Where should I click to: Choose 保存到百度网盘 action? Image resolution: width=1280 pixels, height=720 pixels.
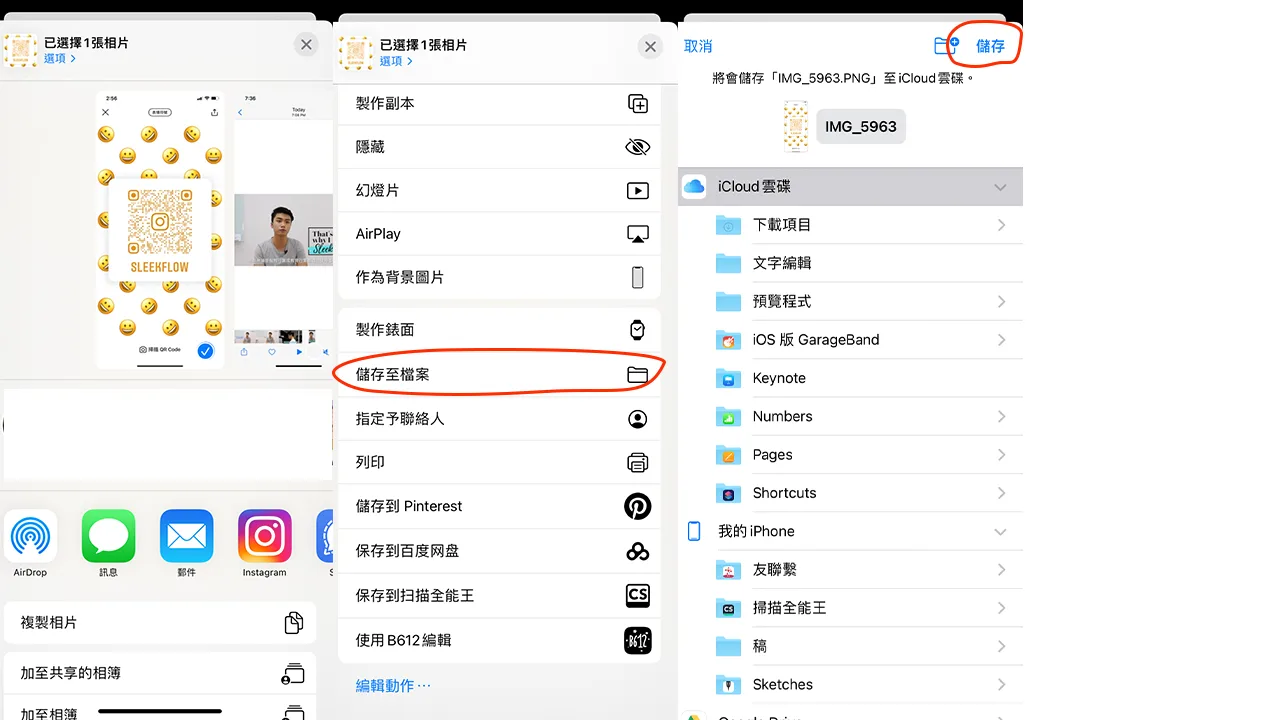(499, 551)
